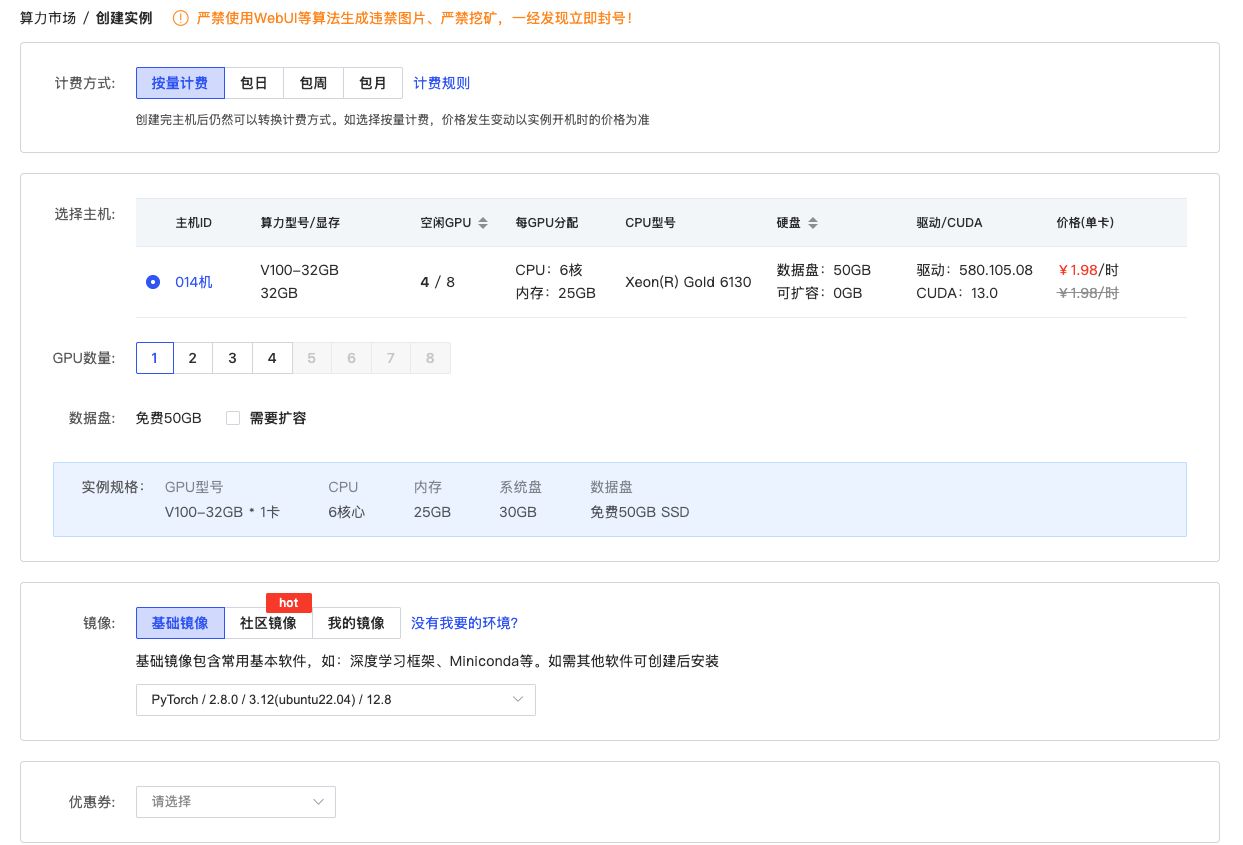Click the struck-through ¥1.98/时 original price
This screenshot has height=845, width=1243.
point(1087,293)
